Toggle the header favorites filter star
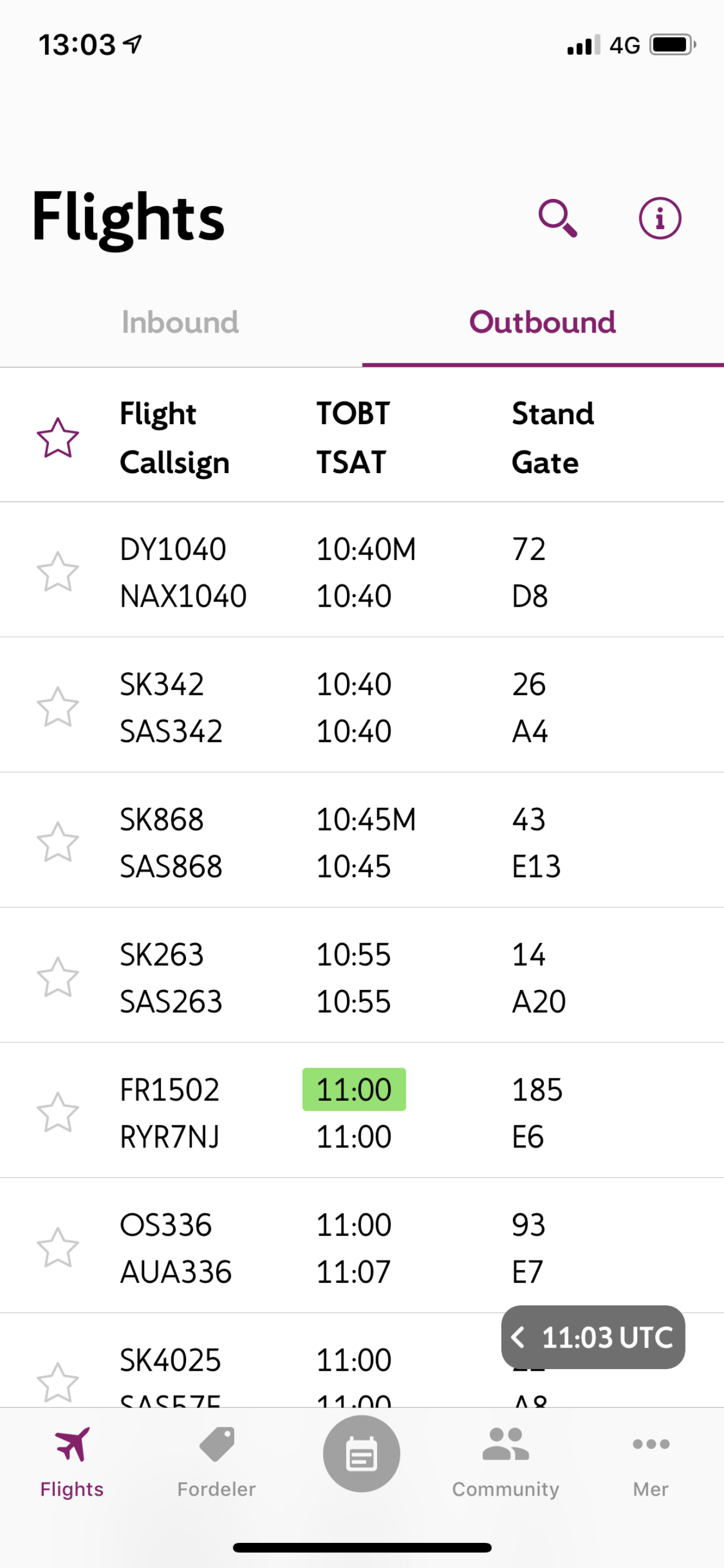This screenshot has height=1568, width=724. point(58,437)
